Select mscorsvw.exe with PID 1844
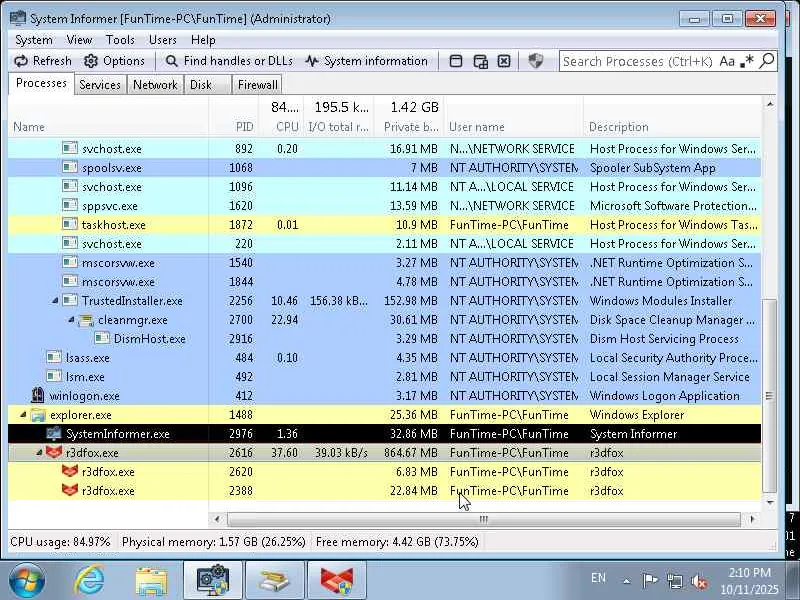The width and height of the screenshot is (800, 600). (384, 282)
